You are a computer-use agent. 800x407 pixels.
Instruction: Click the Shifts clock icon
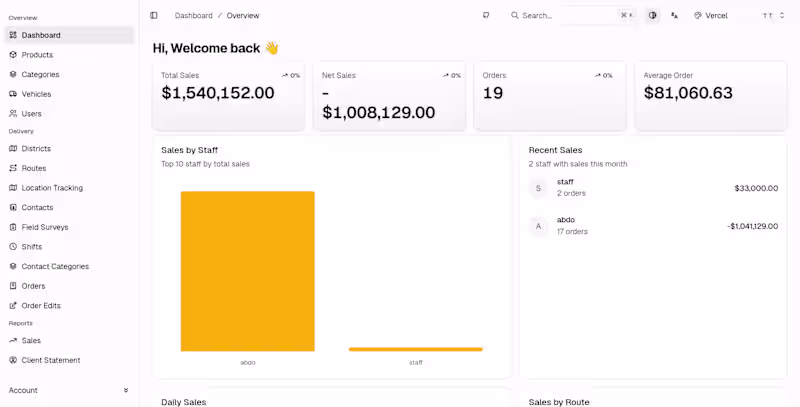(13, 247)
